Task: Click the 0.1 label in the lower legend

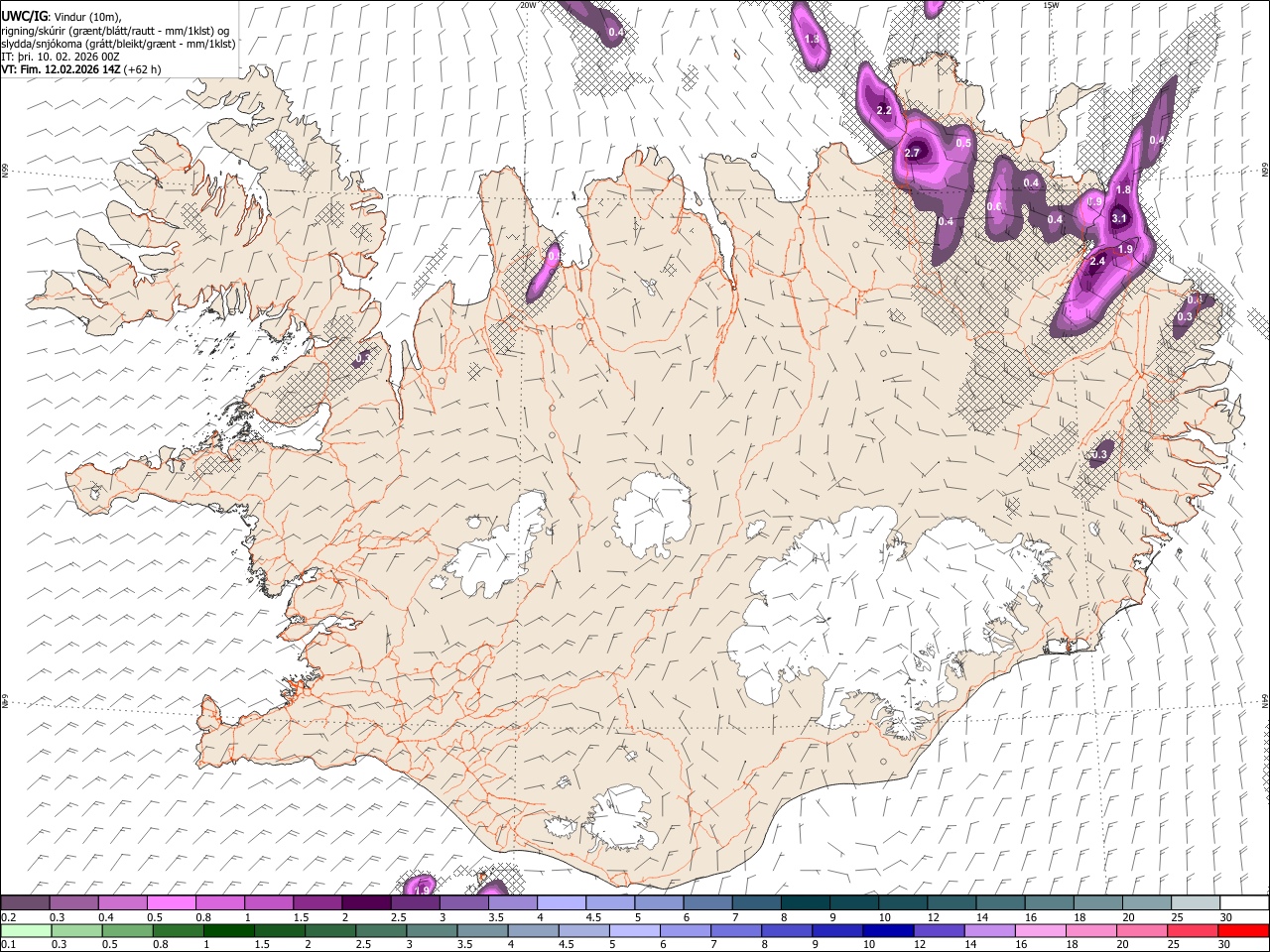Action: pos(7,944)
